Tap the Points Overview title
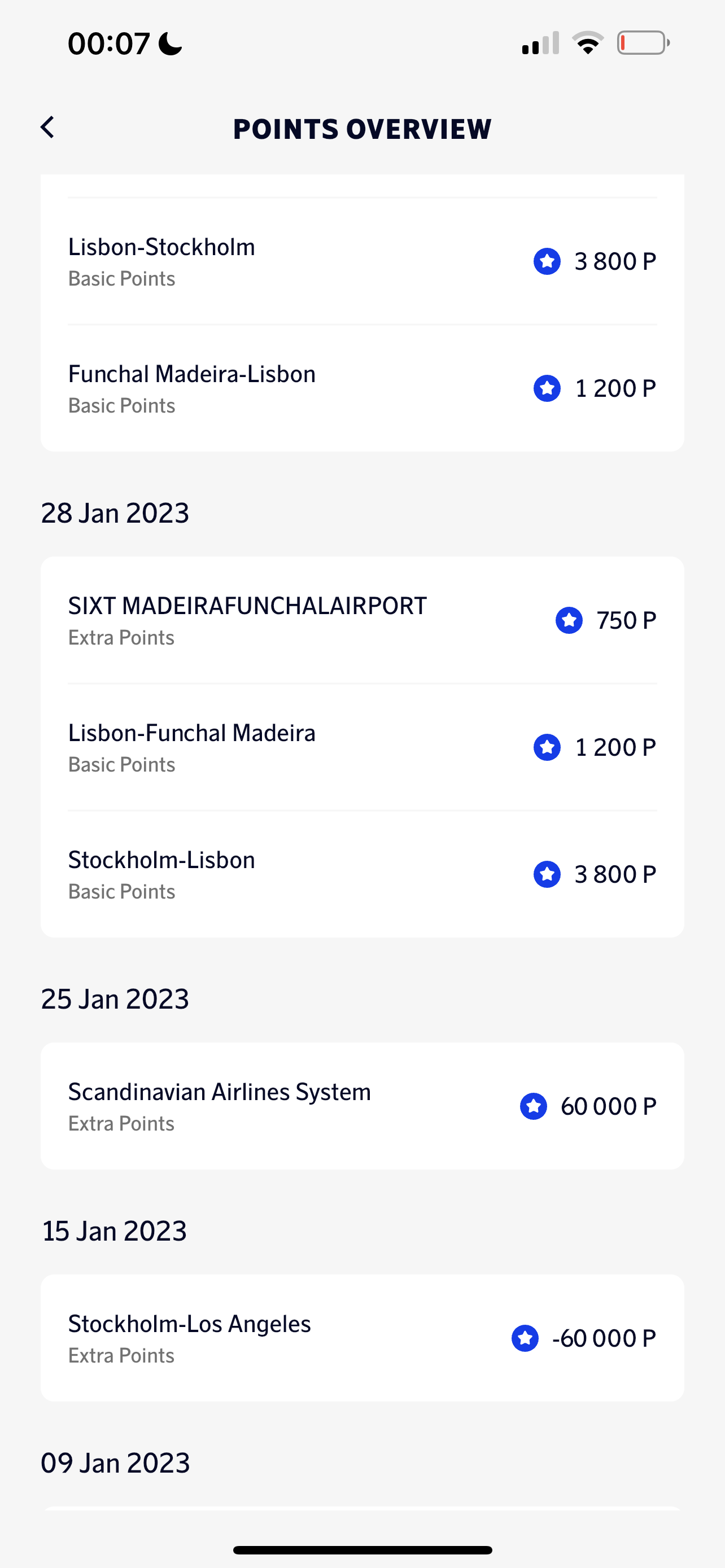 point(362,129)
